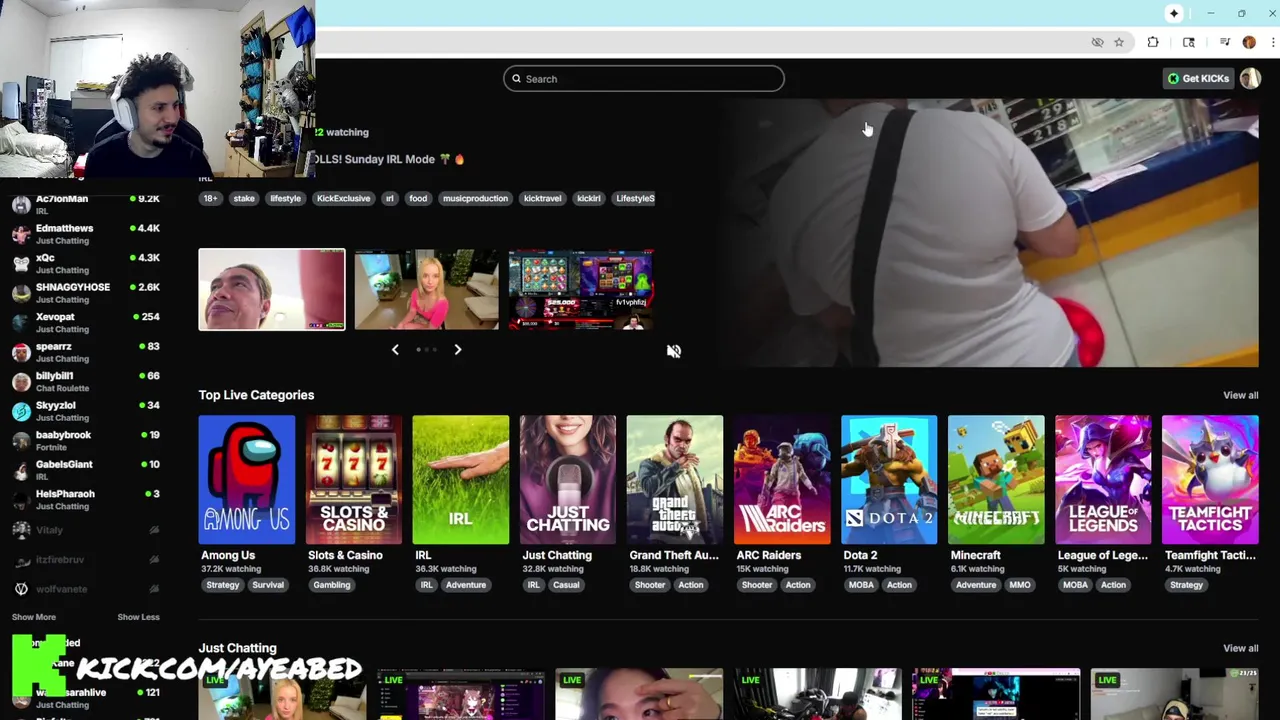Open the browser extensions puzzle icon
Screen dimensions: 1280x720
[x=1153, y=42]
